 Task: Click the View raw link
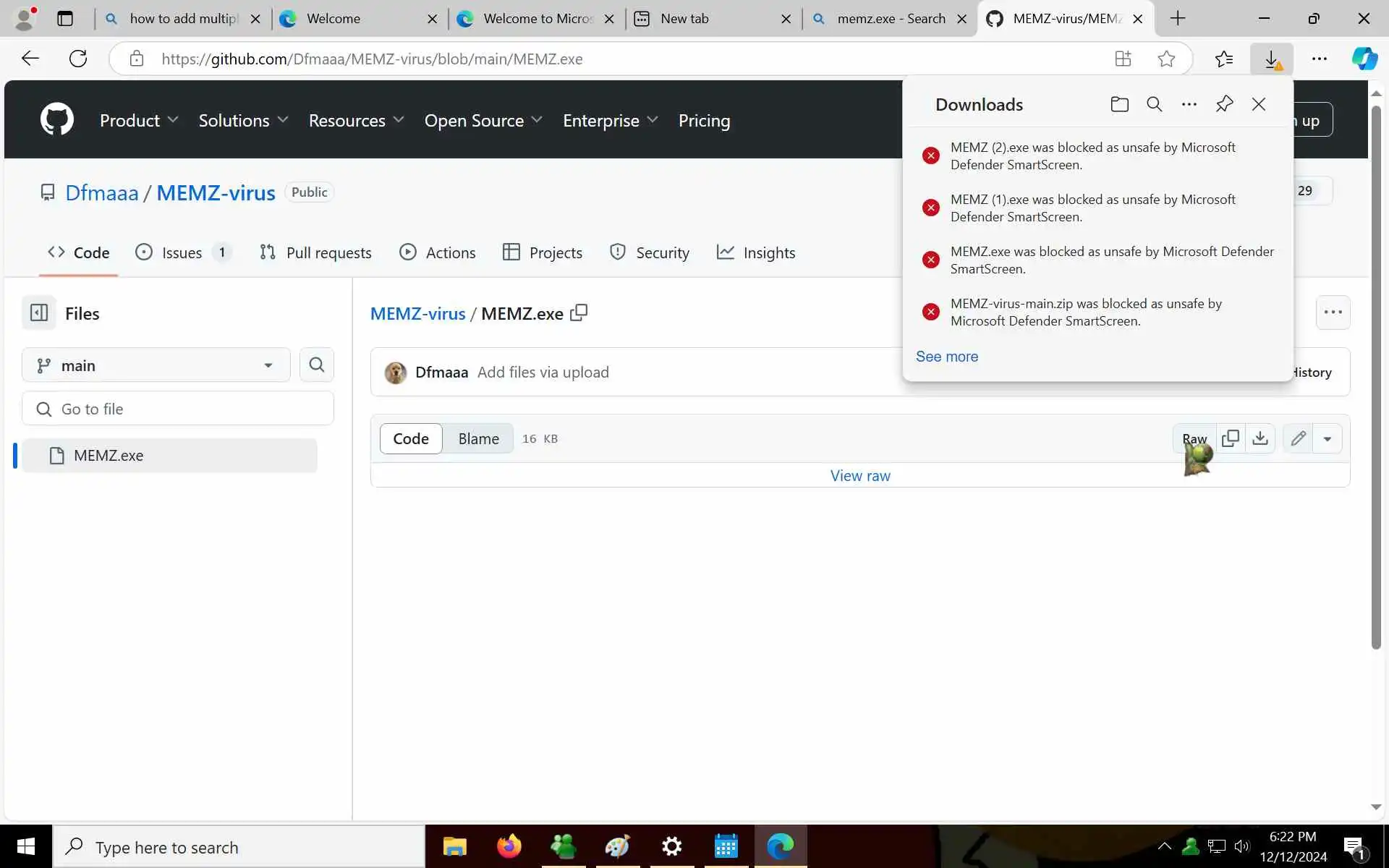point(859,476)
